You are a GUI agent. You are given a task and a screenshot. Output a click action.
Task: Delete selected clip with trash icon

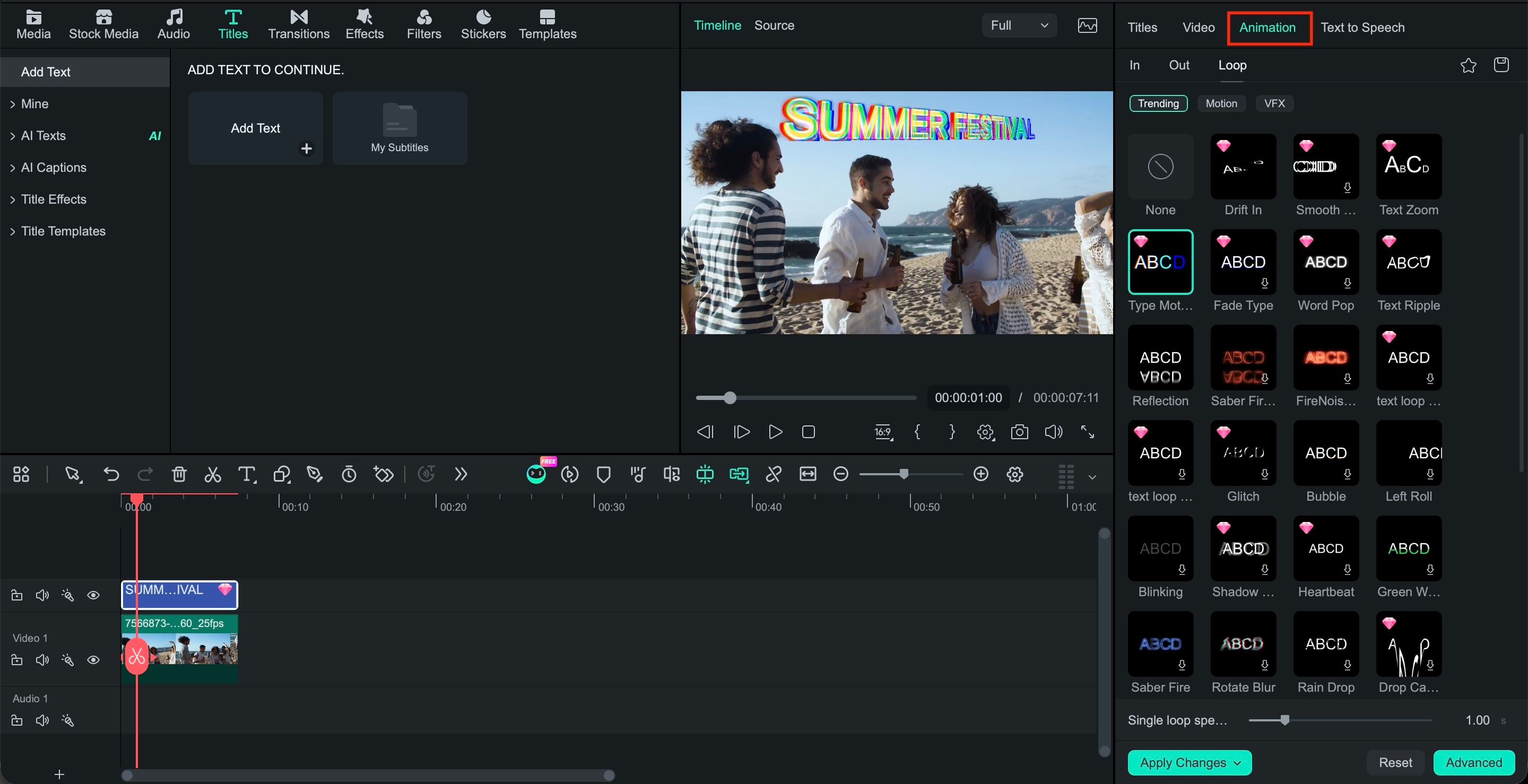click(x=179, y=474)
